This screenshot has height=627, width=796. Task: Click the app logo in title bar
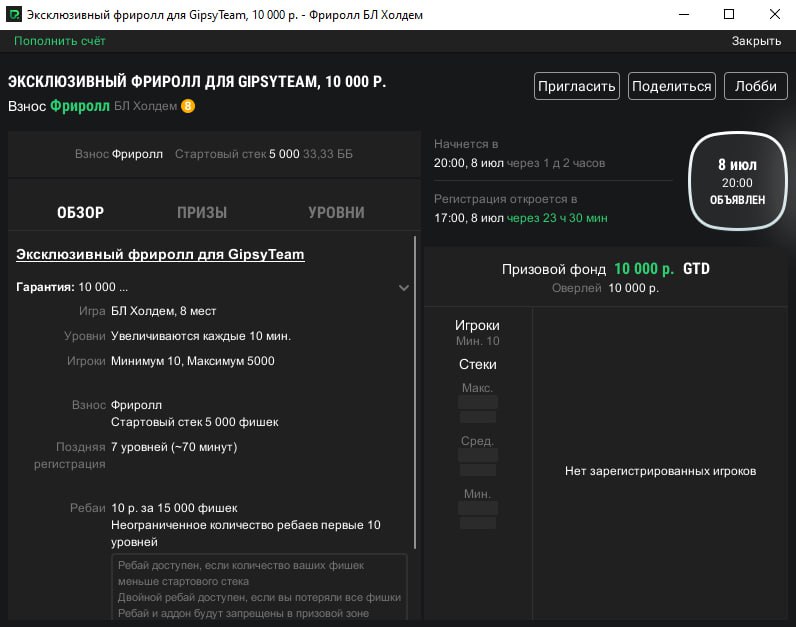pyautogui.click(x=13, y=14)
